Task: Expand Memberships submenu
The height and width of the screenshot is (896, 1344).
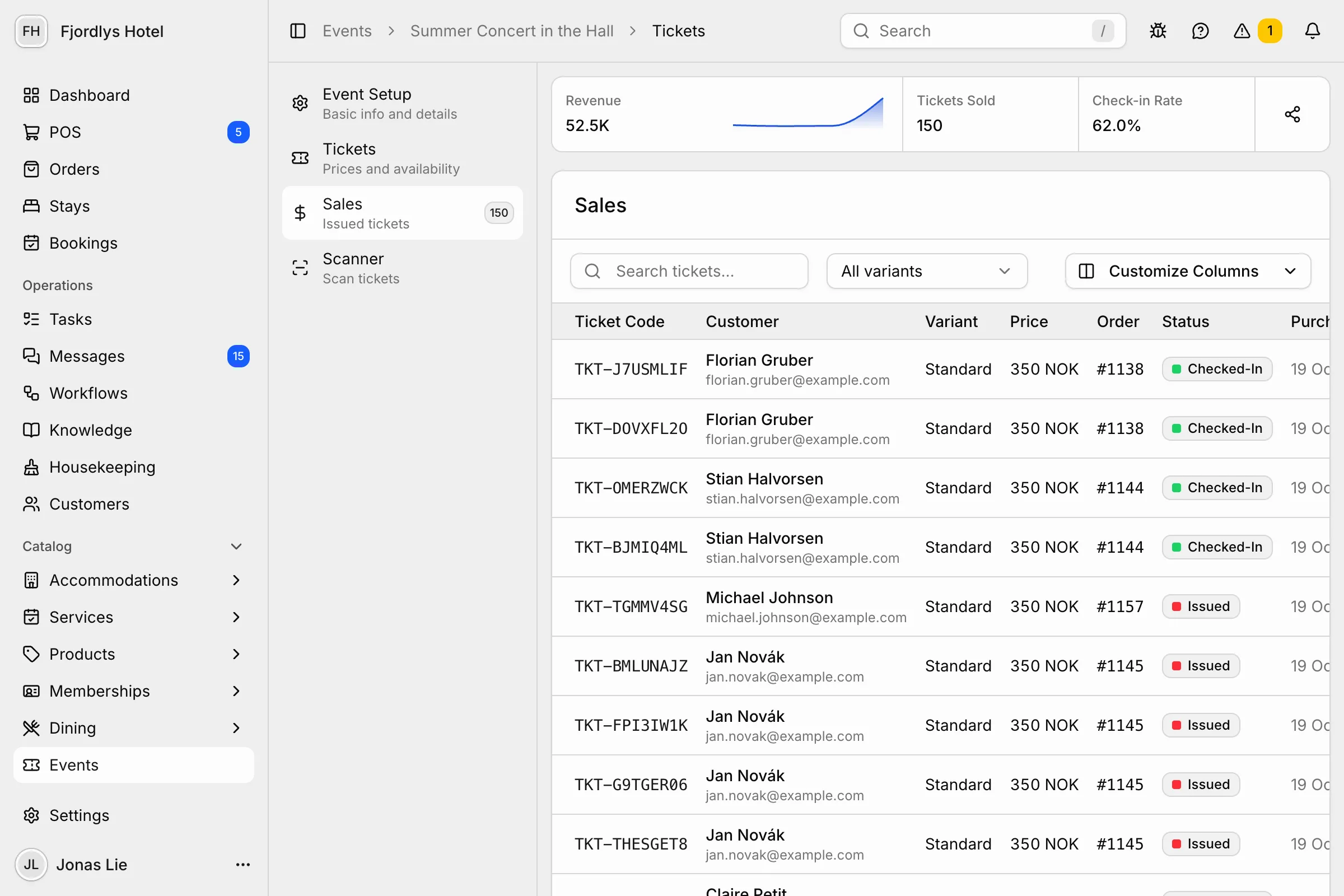Action: (236, 691)
